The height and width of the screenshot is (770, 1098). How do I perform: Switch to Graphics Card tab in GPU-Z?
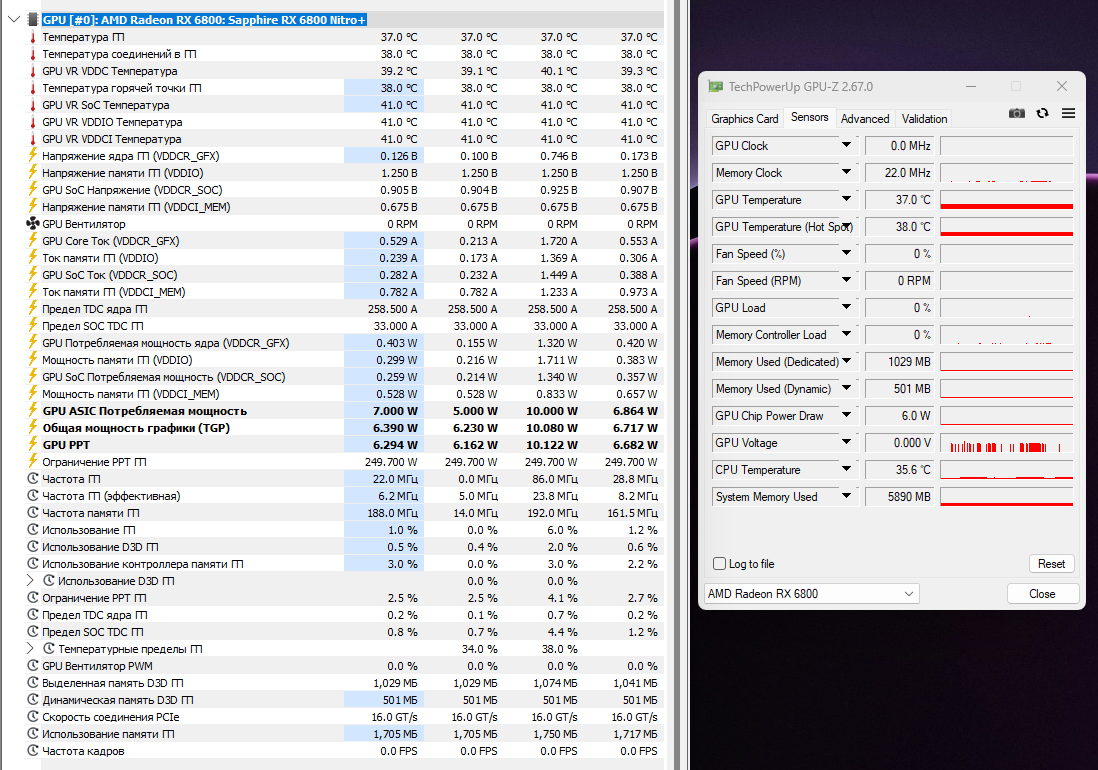(744, 119)
